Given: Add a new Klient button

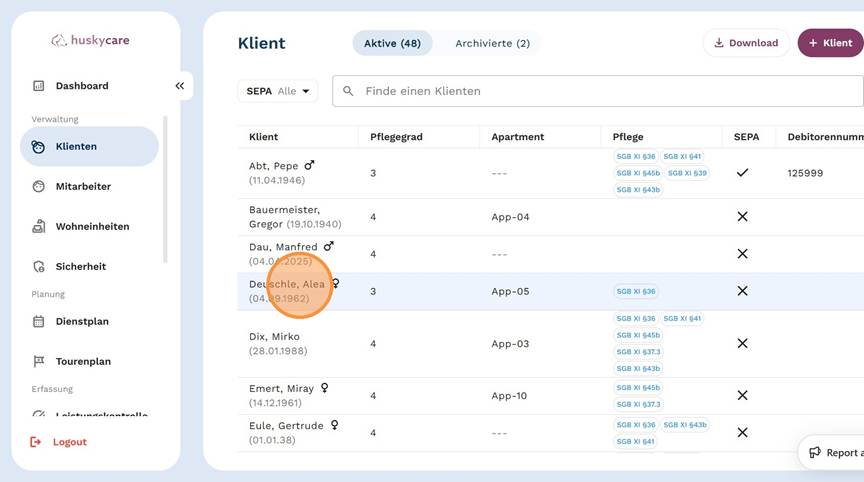Looking at the screenshot, I should [x=830, y=43].
